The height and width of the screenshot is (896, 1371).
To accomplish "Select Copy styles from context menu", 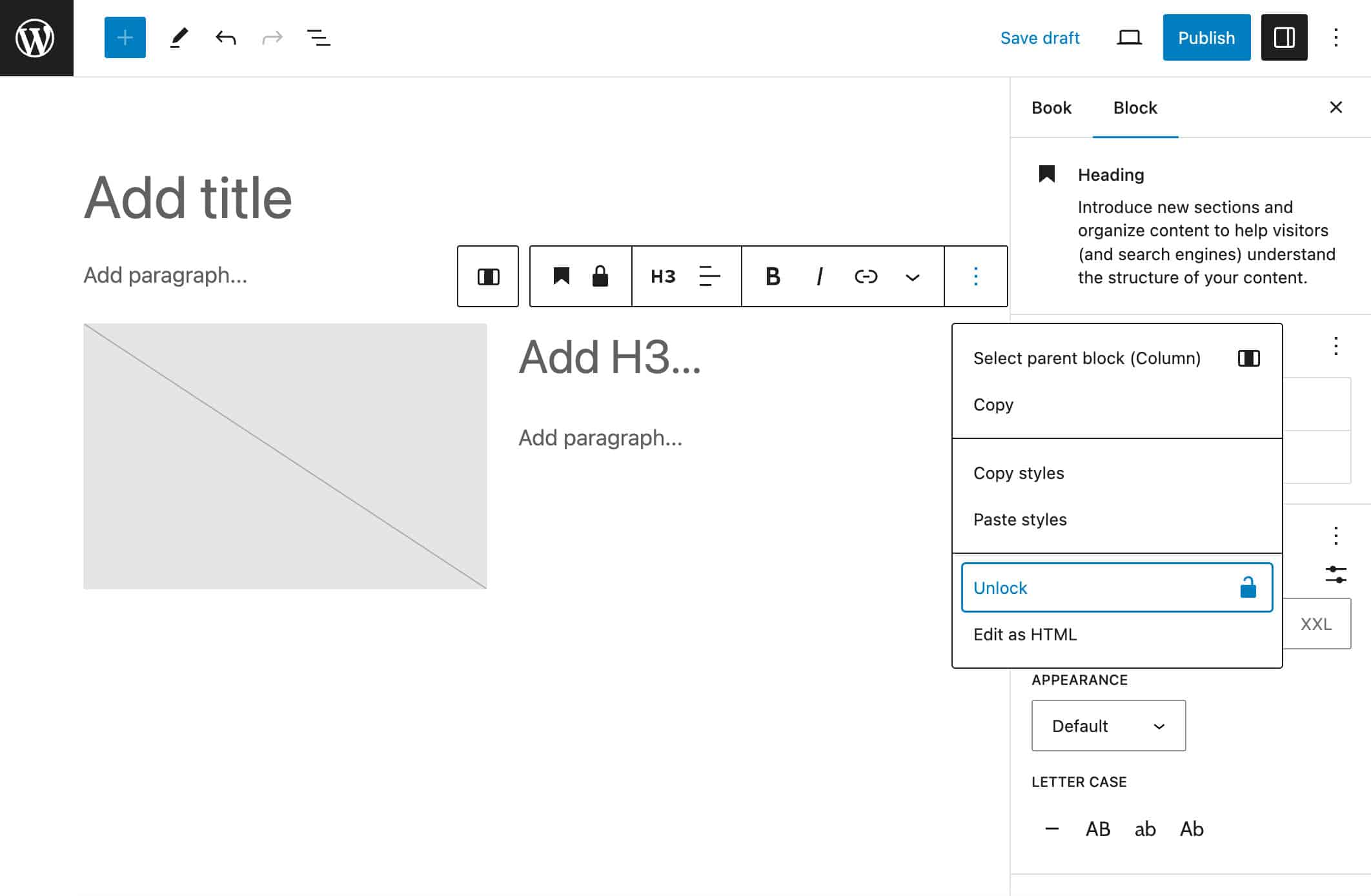I will 1018,472.
